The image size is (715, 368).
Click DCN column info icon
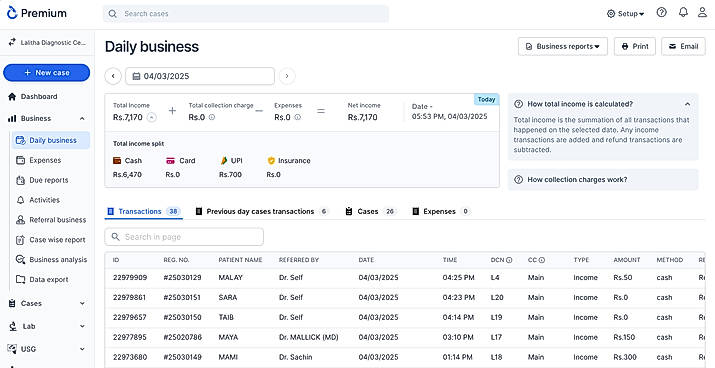coord(509,260)
